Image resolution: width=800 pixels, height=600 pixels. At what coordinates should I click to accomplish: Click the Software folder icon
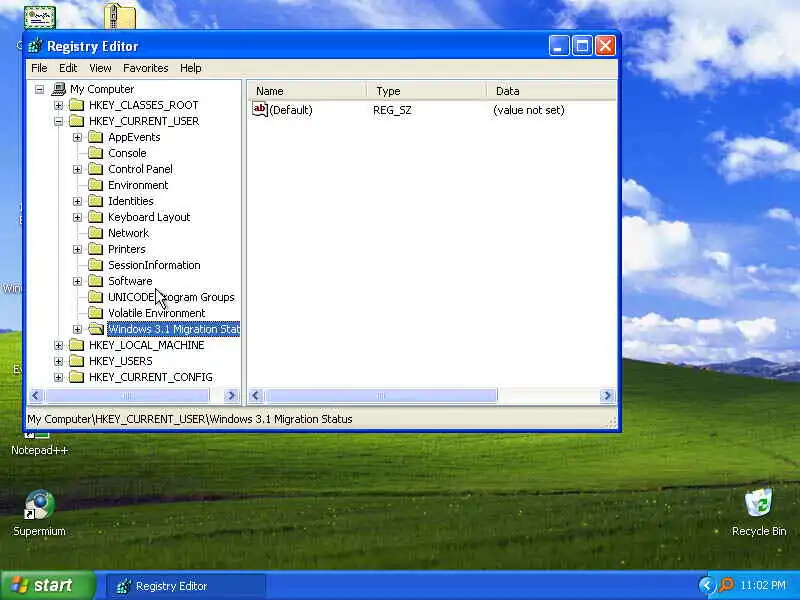click(x=95, y=281)
